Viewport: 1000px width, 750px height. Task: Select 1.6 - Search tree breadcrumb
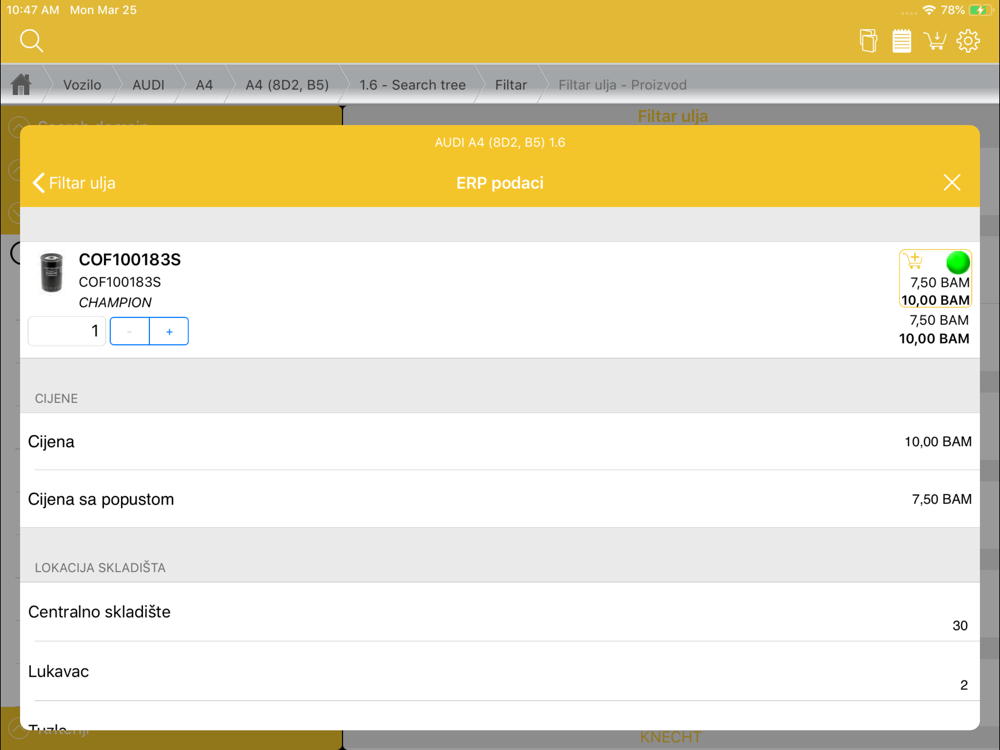(x=412, y=85)
